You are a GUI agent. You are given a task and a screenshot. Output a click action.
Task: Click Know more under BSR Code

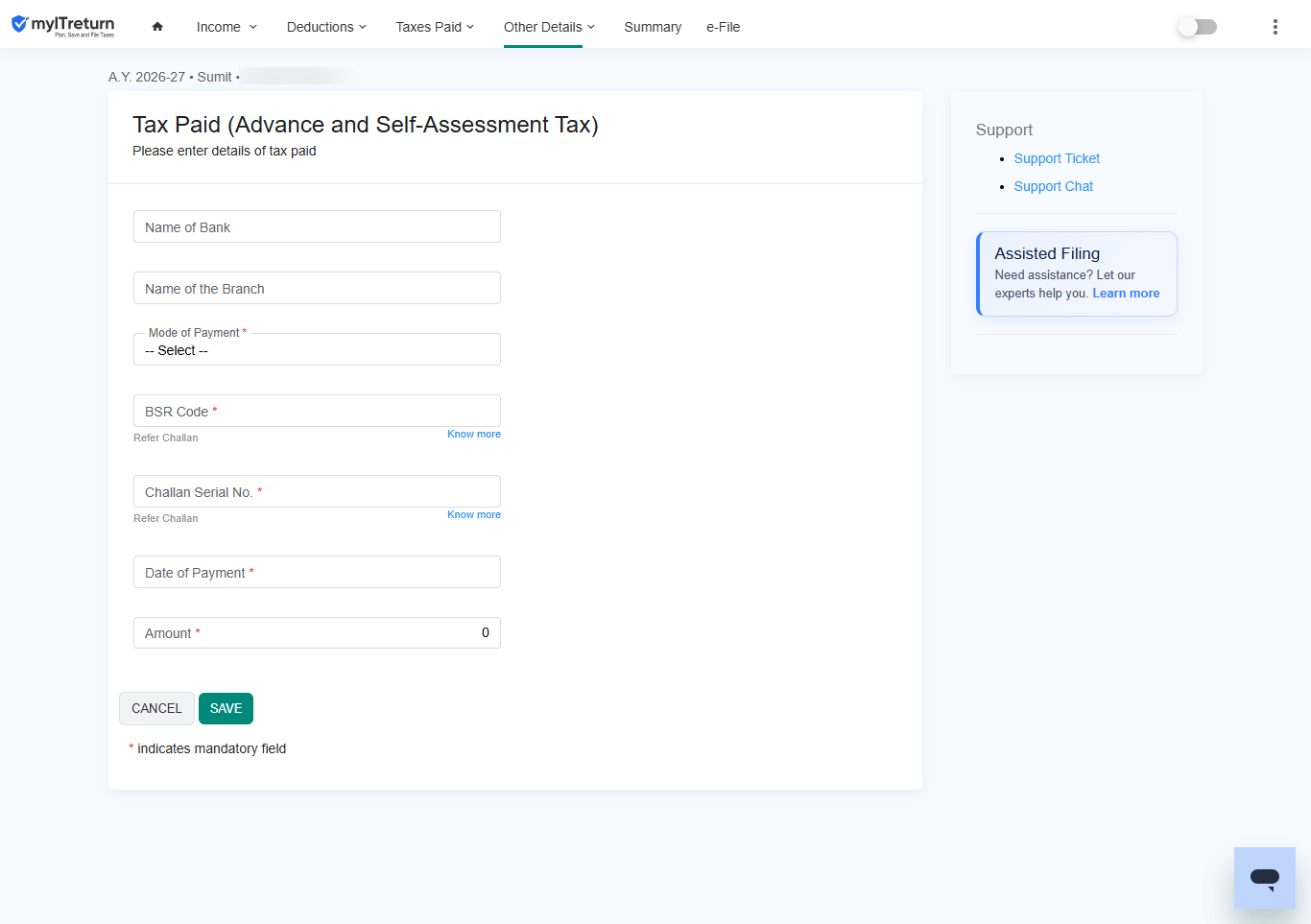474,434
